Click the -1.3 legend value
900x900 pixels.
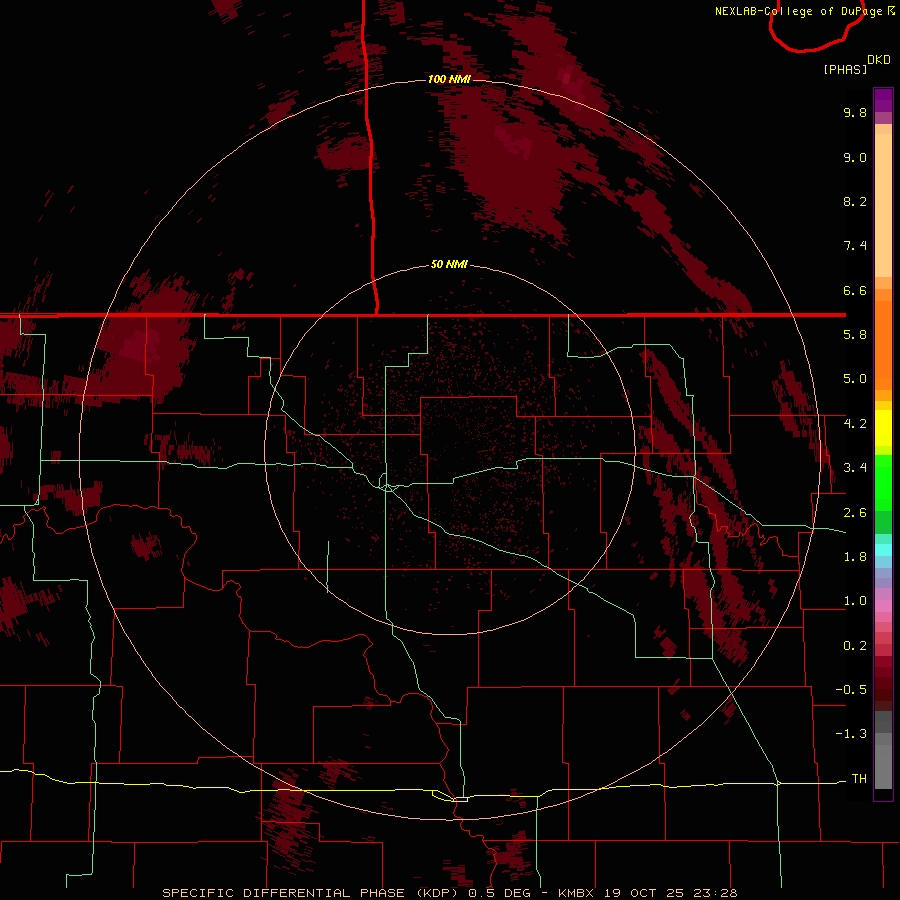(851, 734)
